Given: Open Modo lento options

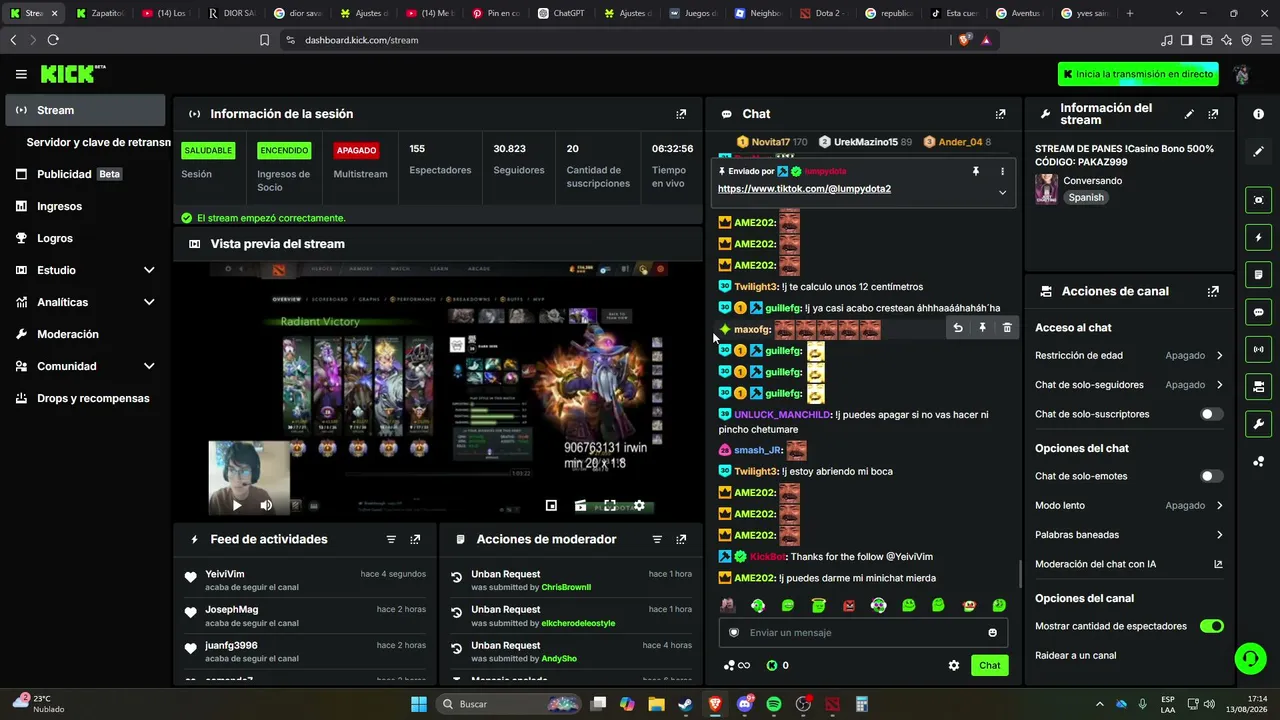Looking at the screenshot, I should (1129, 505).
